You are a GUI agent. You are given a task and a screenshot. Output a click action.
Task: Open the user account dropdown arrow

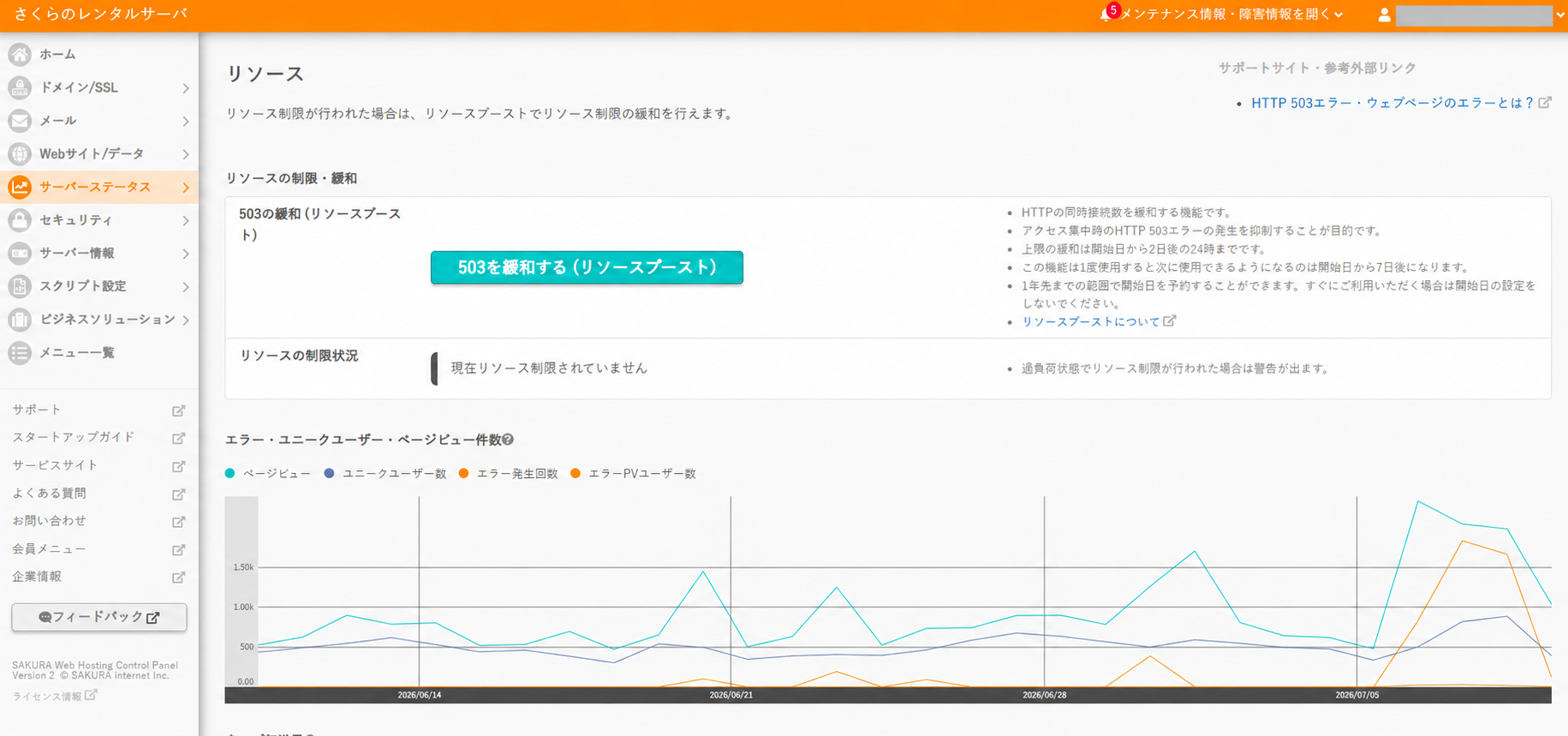1561,15
